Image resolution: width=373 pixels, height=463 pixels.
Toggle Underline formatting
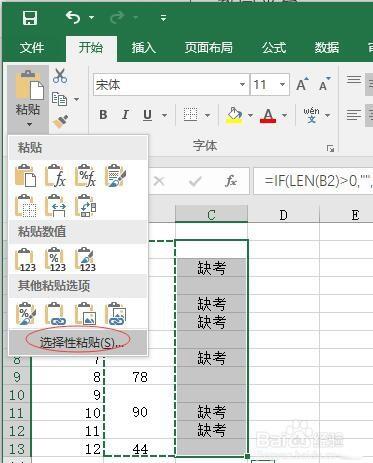(147, 115)
